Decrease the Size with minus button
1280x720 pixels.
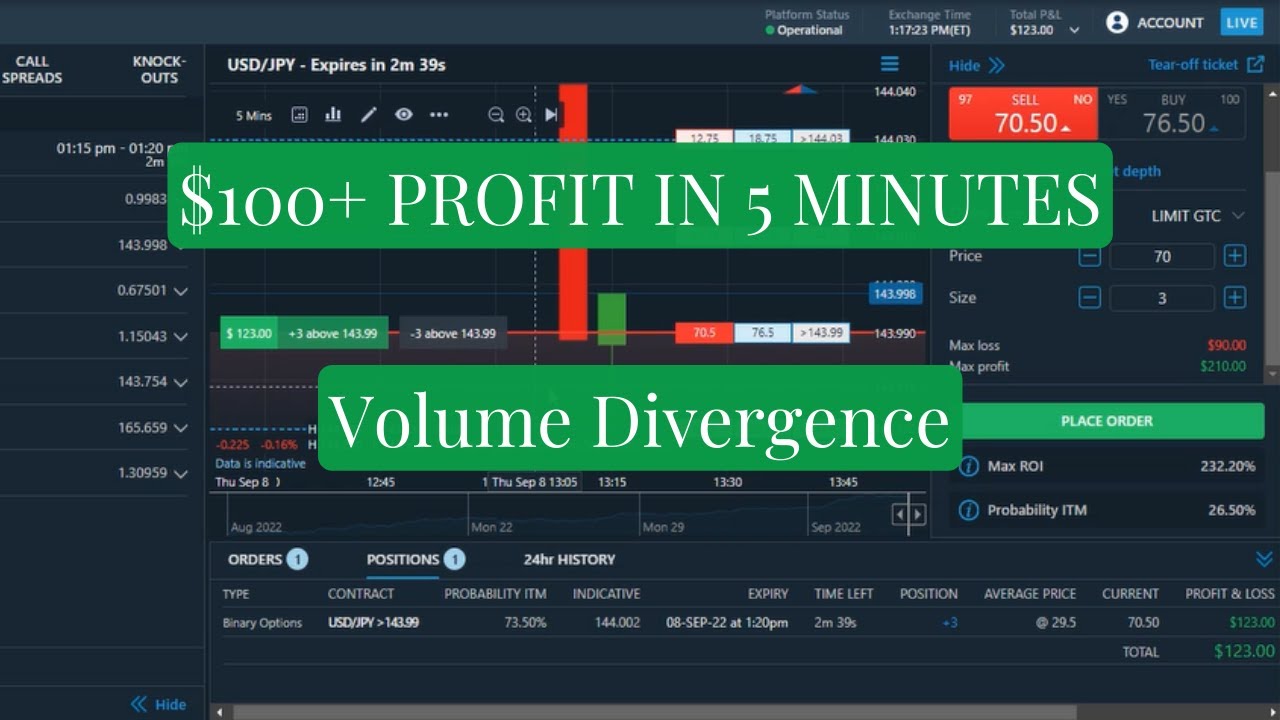coord(1090,298)
